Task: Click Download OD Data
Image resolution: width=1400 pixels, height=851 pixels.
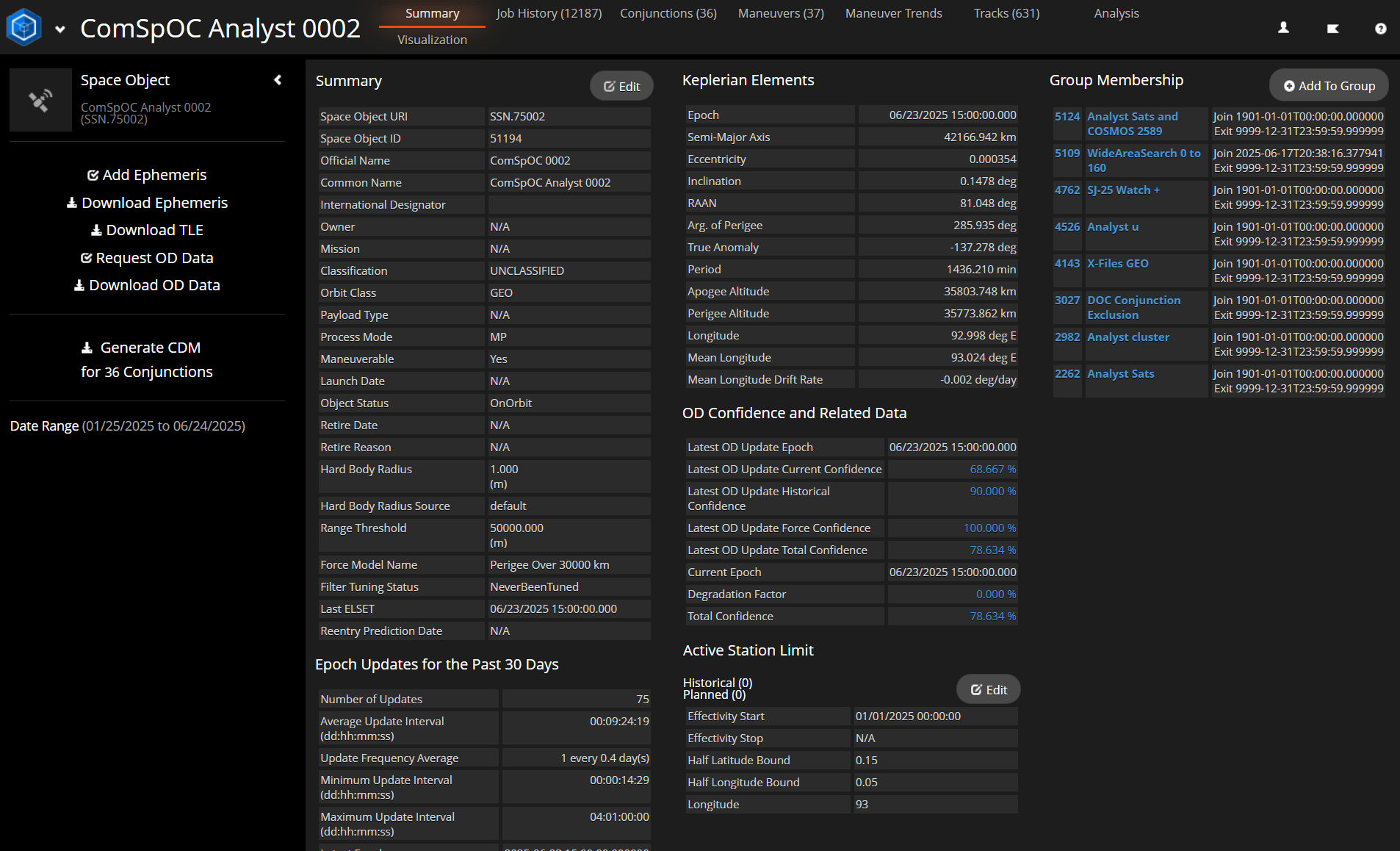Action: 147,285
